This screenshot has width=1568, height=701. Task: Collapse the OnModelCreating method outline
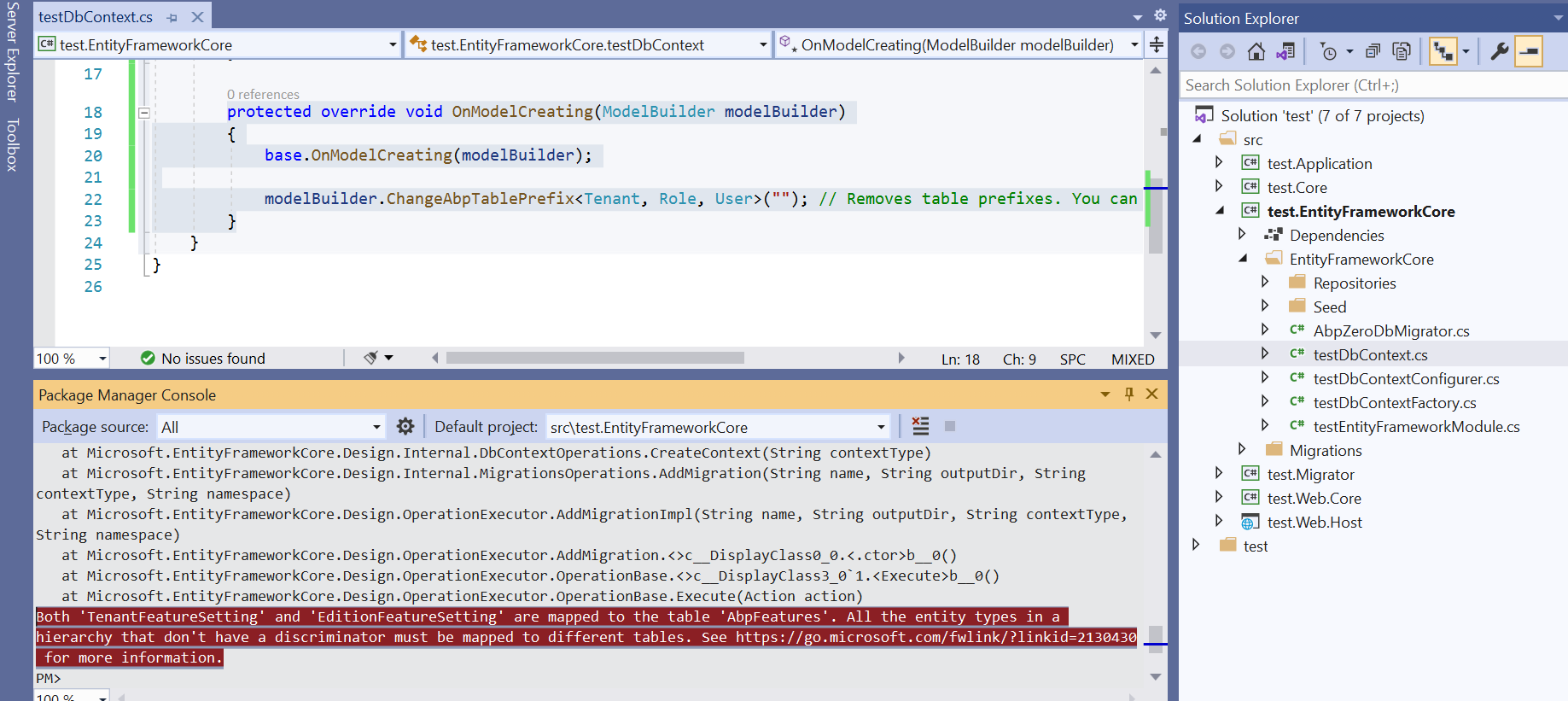144,113
